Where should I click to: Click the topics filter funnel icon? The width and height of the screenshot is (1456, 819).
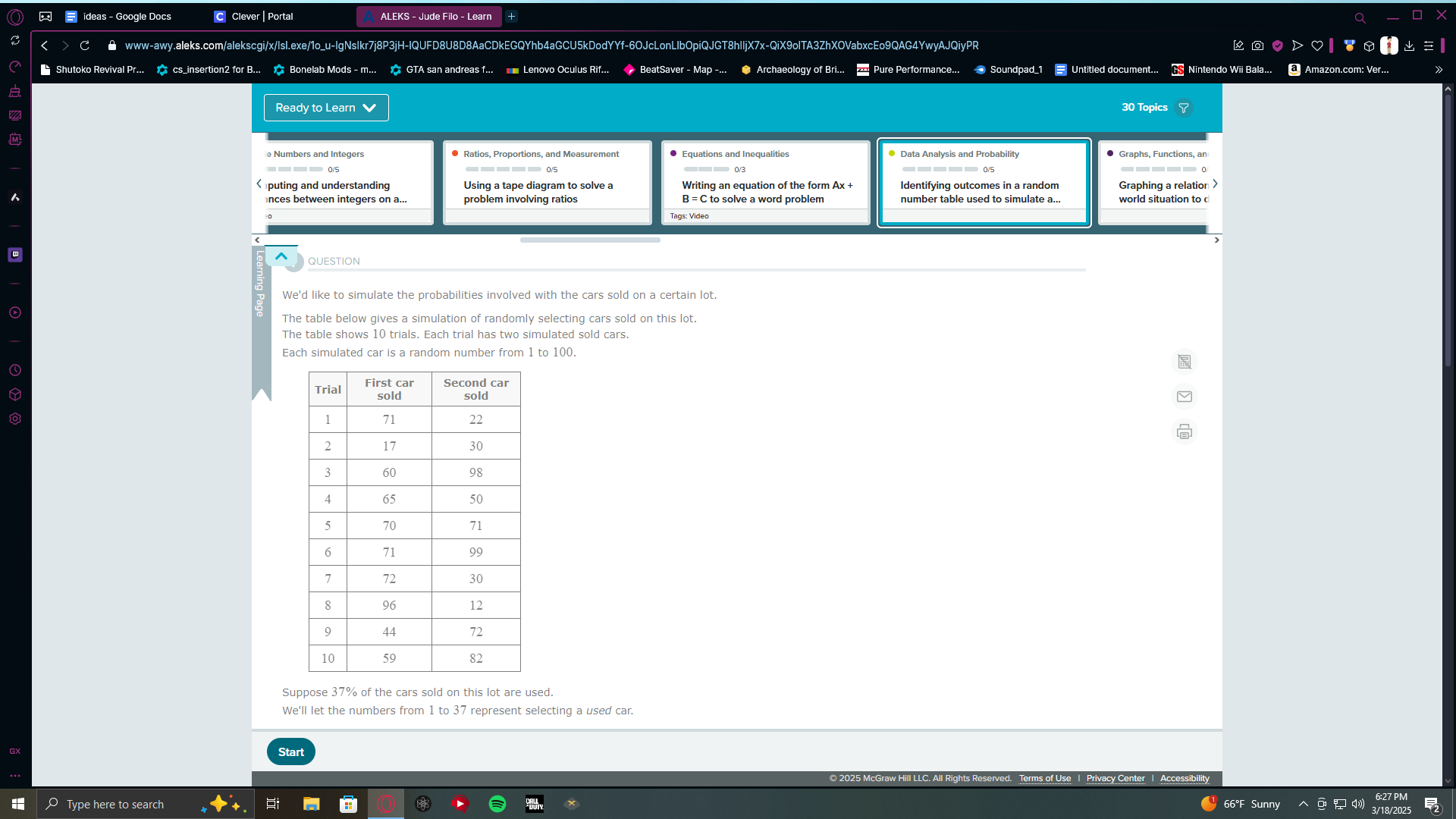[1184, 108]
